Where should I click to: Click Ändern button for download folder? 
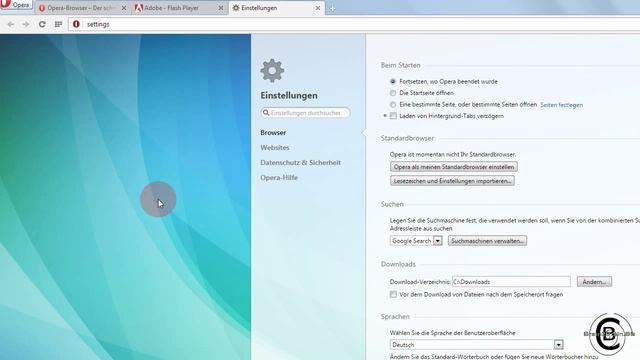tap(594, 282)
